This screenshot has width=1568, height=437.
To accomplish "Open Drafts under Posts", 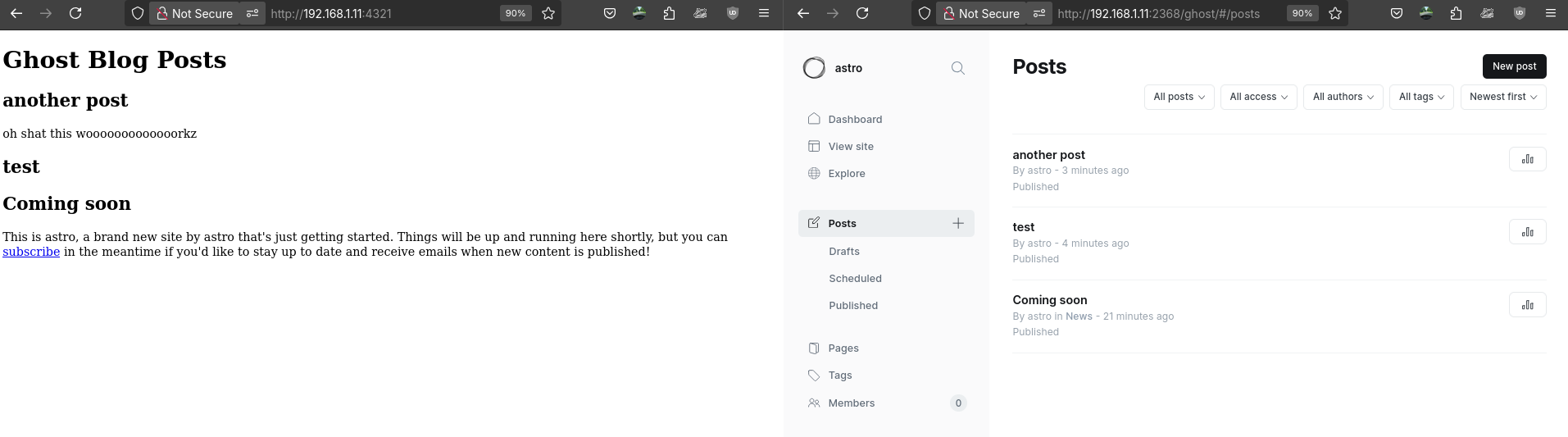I will coord(844,251).
